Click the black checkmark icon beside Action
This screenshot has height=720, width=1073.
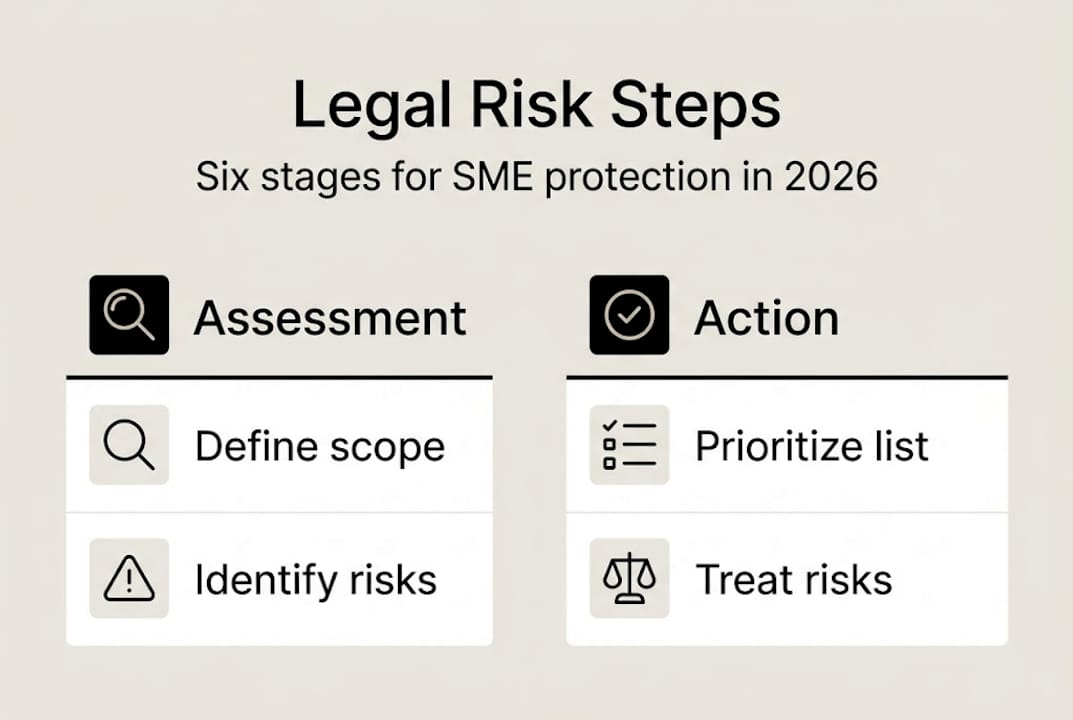[x=629, y=315]
